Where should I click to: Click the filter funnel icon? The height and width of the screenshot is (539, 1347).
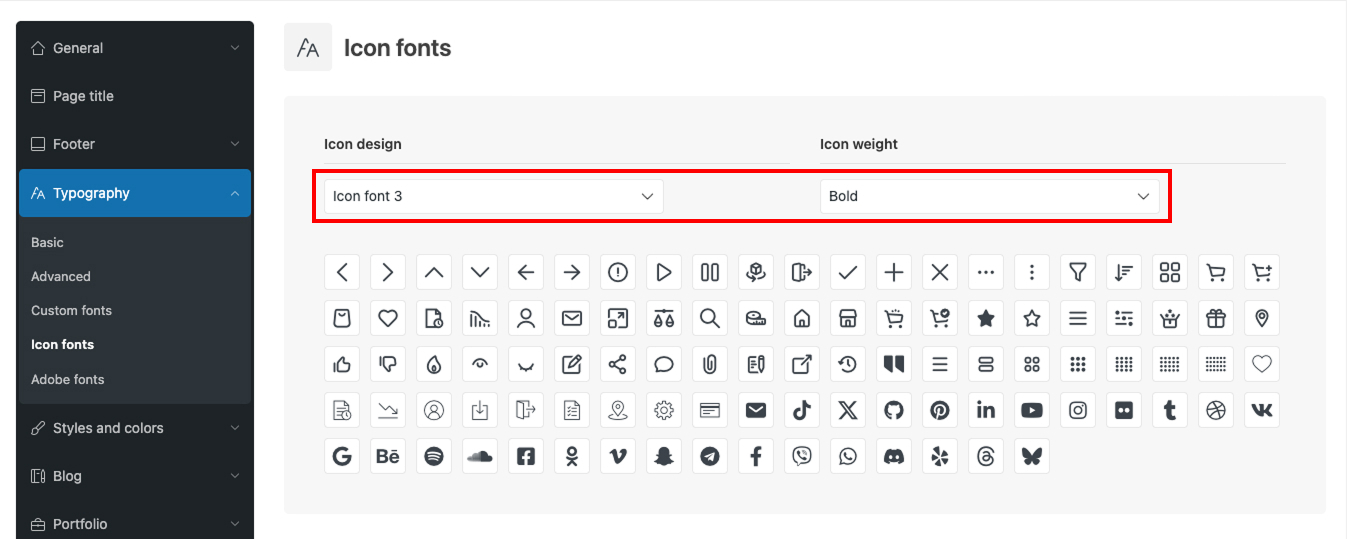click(x=1078, y=272)
